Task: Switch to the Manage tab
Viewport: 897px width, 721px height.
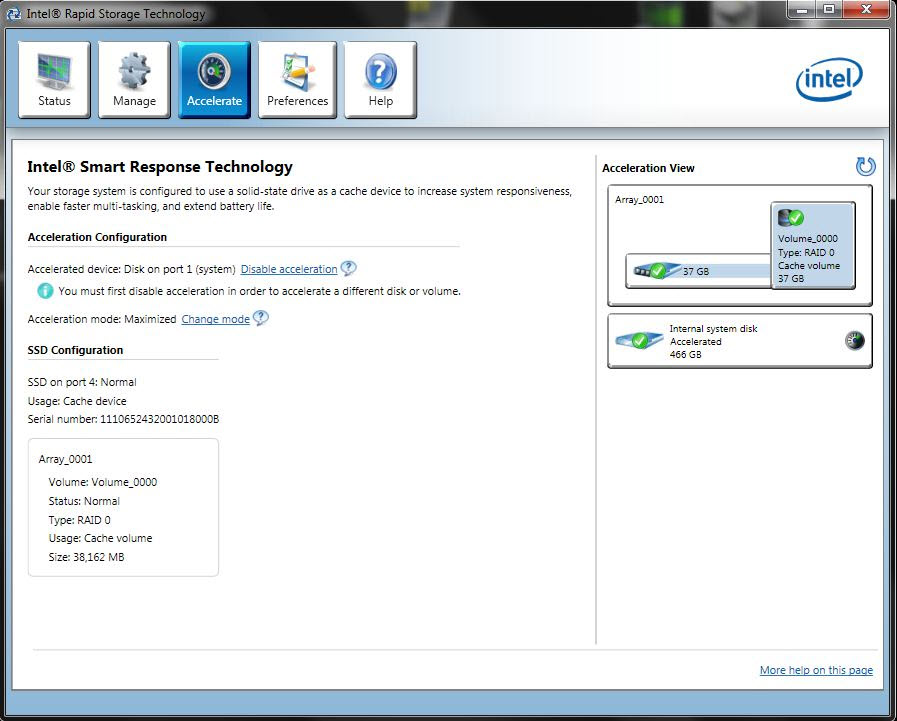Action: (134, 80)
